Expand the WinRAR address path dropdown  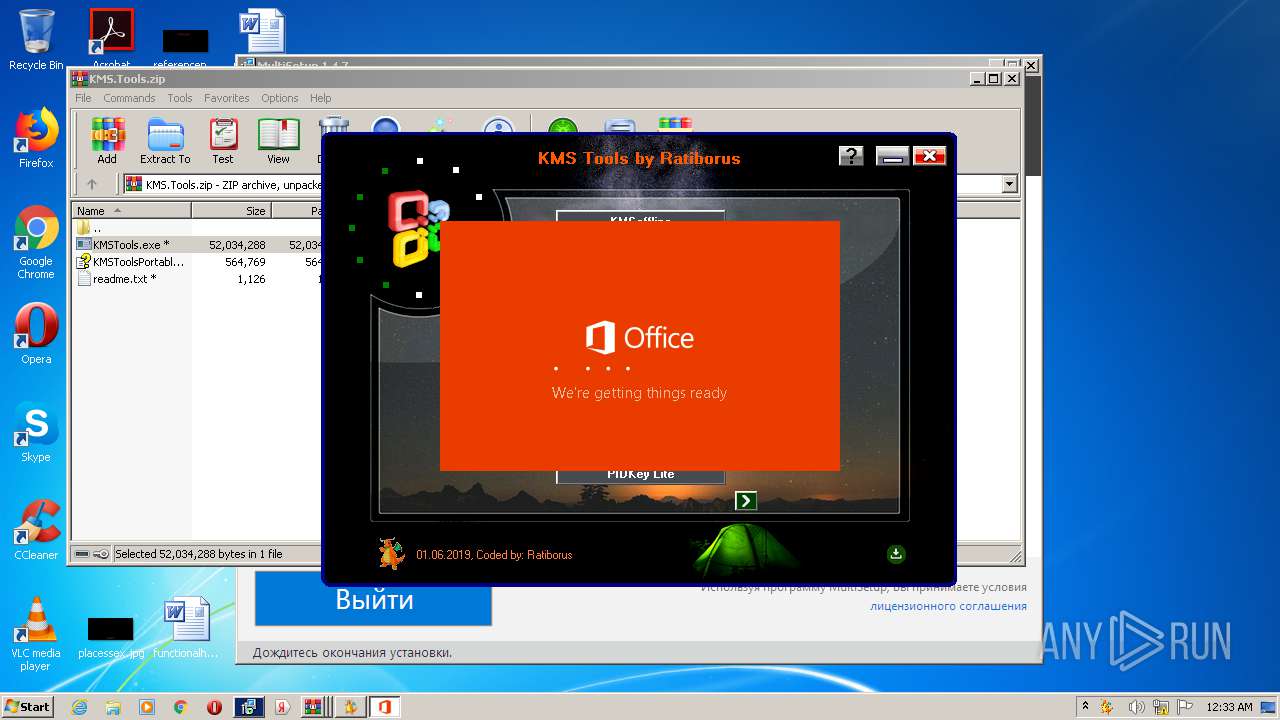(x=1009, y=184)
